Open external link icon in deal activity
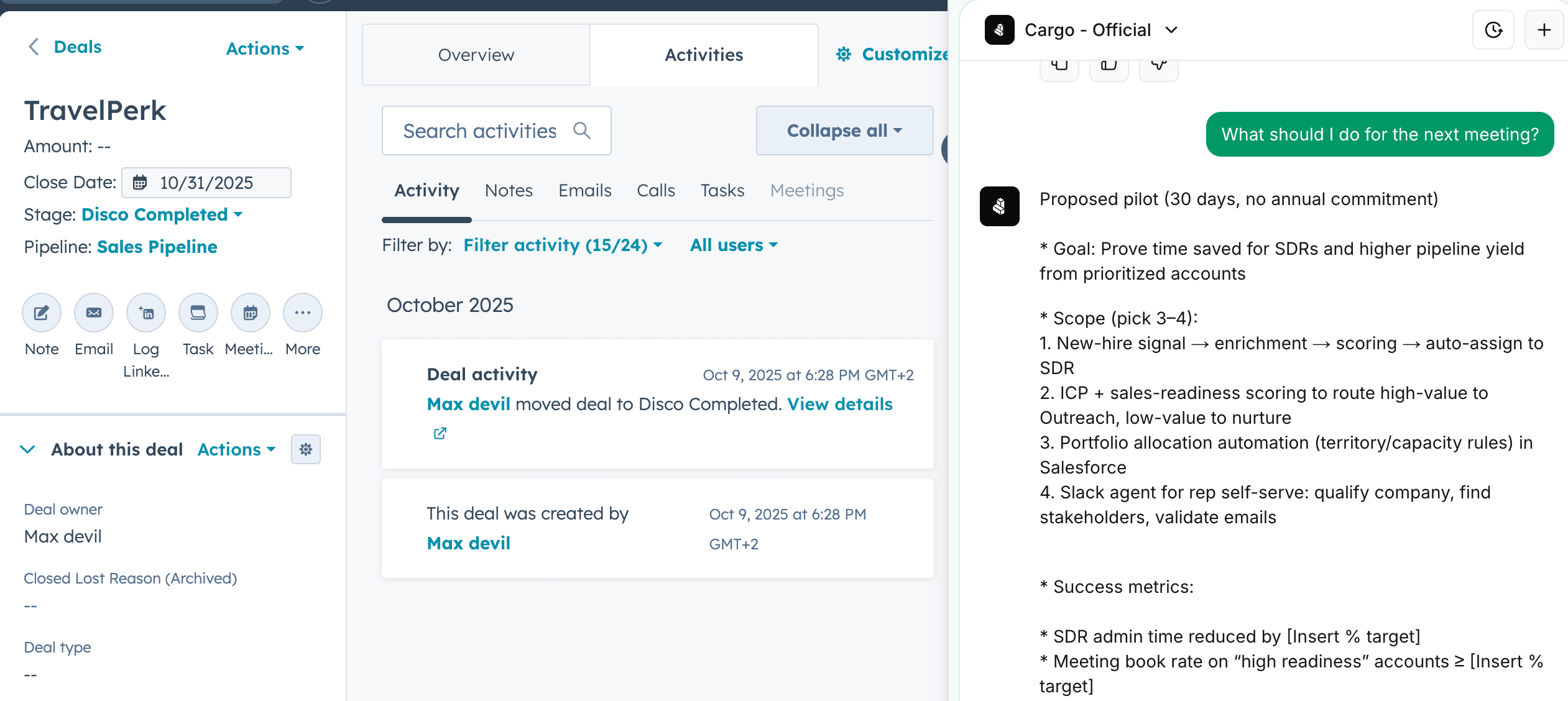Image resolution: width=1568 pixels, height=701 pixels. pyautogui.click(x=440, y=434)
